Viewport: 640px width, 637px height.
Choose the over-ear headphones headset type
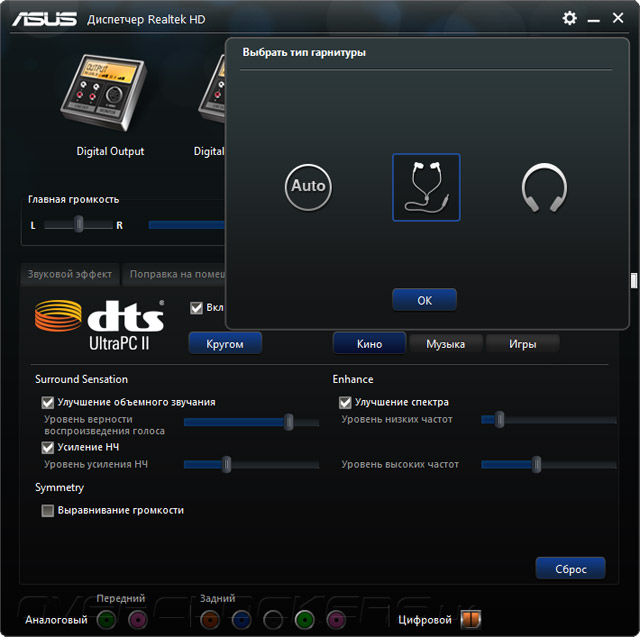(x=544, y=188)
